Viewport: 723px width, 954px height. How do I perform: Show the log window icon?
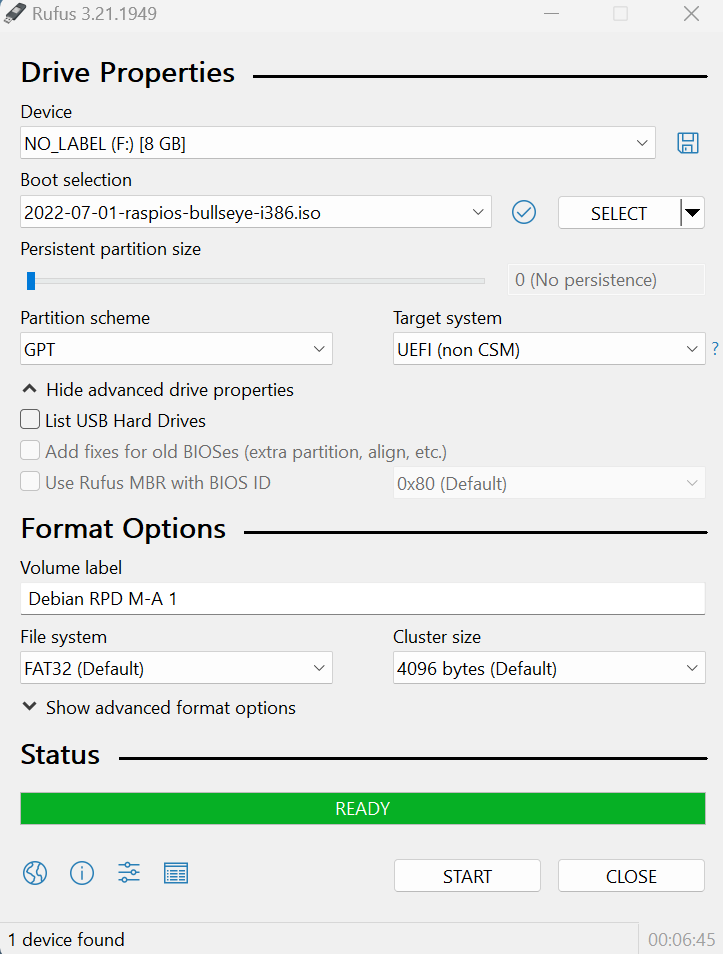click(176, 873)
